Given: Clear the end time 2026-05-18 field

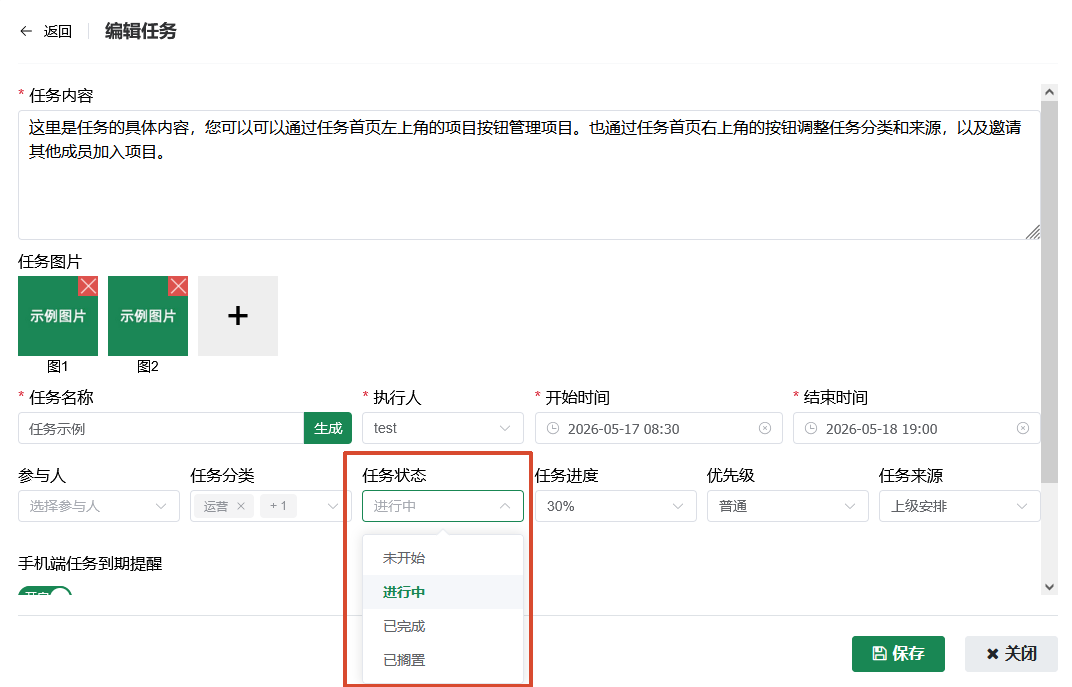Looking at the screenshot, I should point(1023,428).
